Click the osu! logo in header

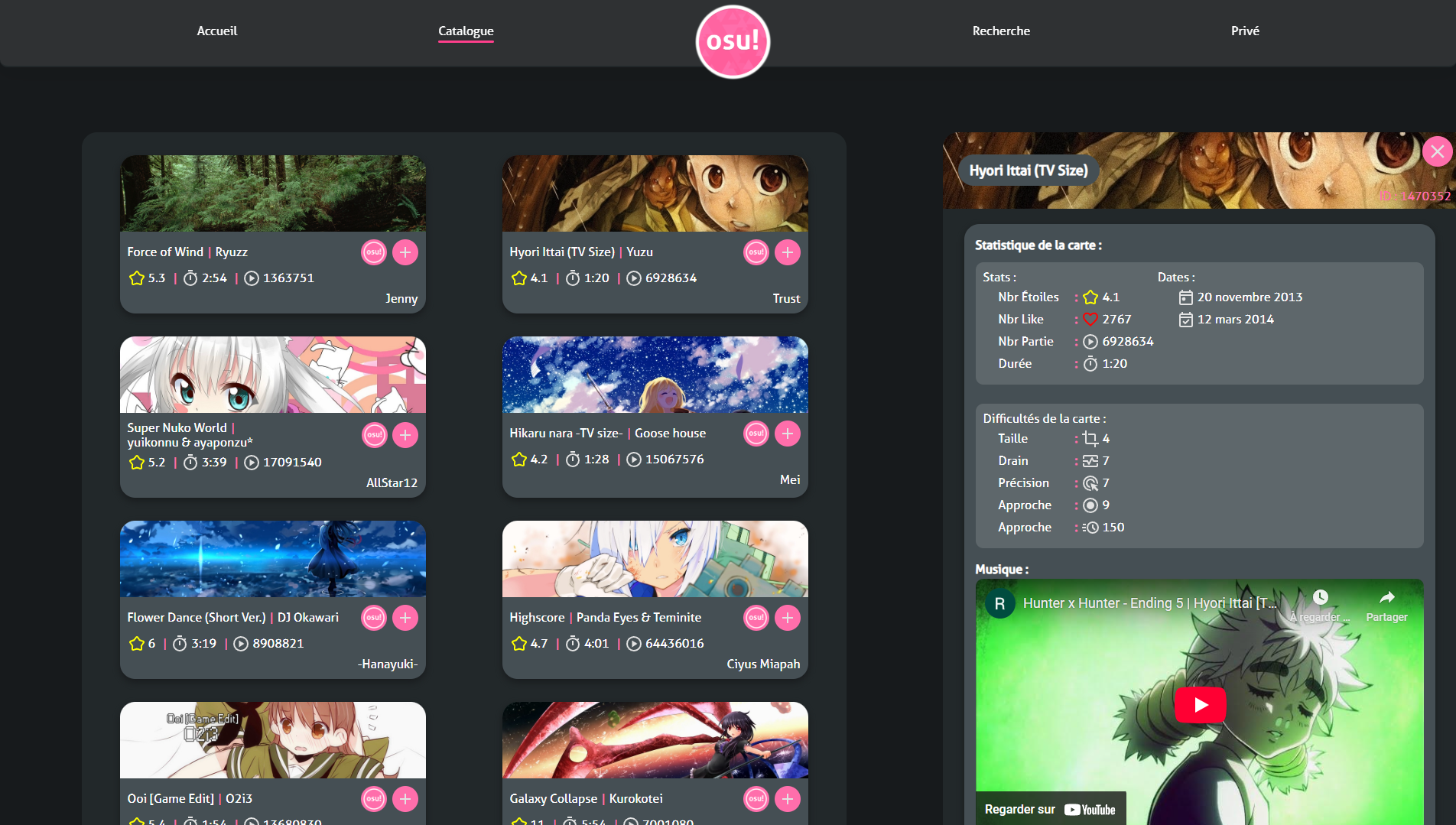click(x=733, y=42)
